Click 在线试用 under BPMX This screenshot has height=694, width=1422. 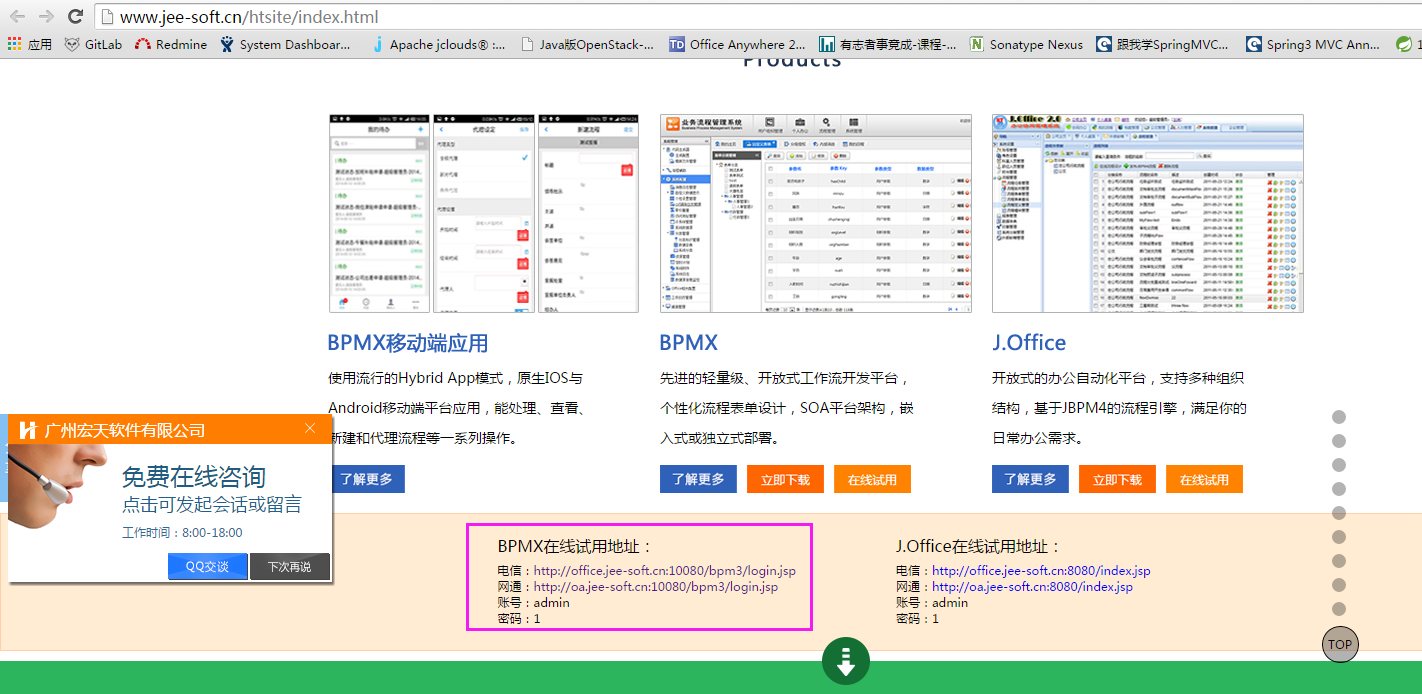pyautogui.click(x=872, y=479)
